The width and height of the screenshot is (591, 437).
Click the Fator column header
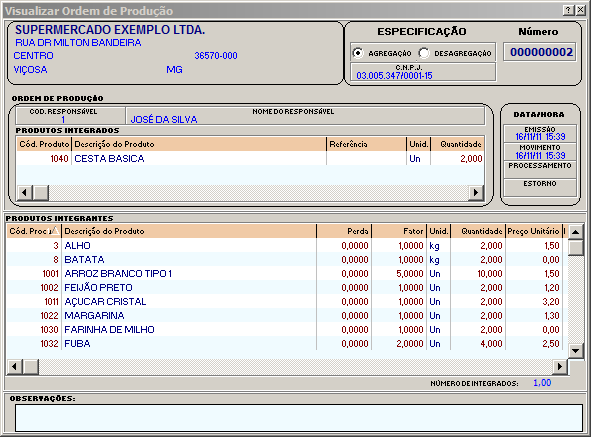[x=399, y=231]
